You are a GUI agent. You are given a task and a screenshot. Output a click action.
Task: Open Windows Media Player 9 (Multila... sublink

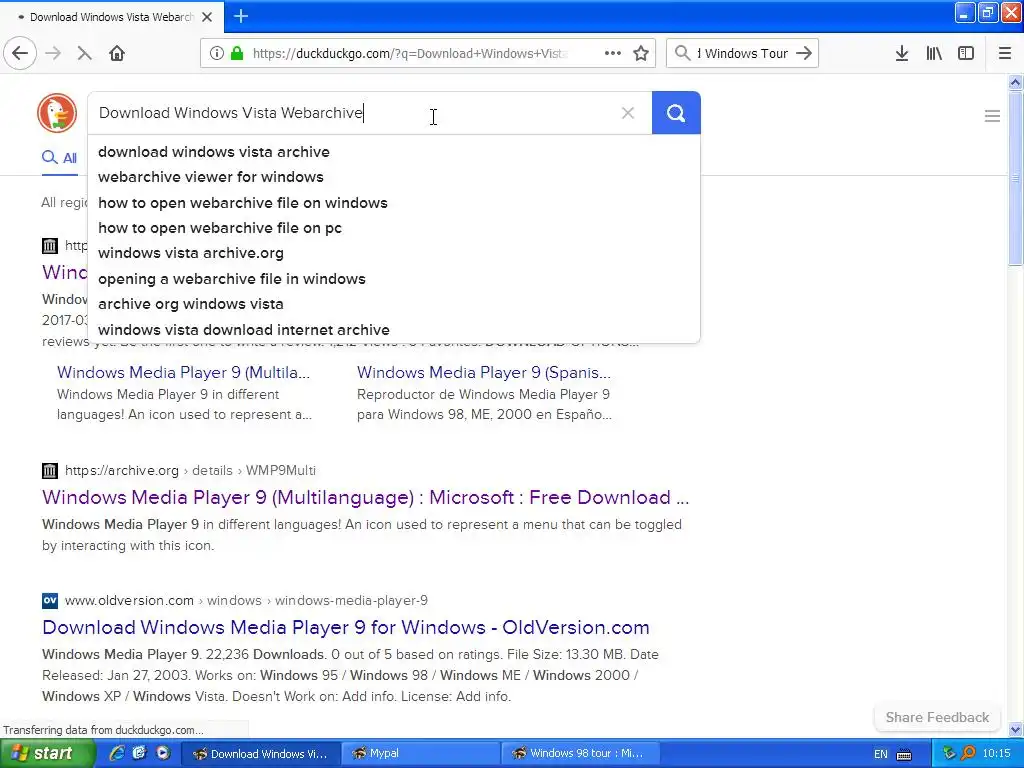point(184,372)
